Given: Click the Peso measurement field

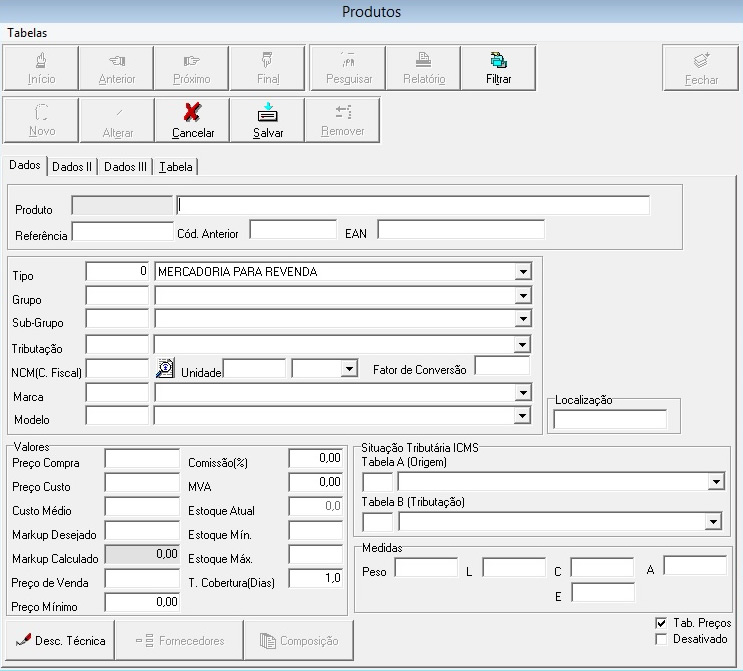Looking at the screenshot, I should click(426, 567).
